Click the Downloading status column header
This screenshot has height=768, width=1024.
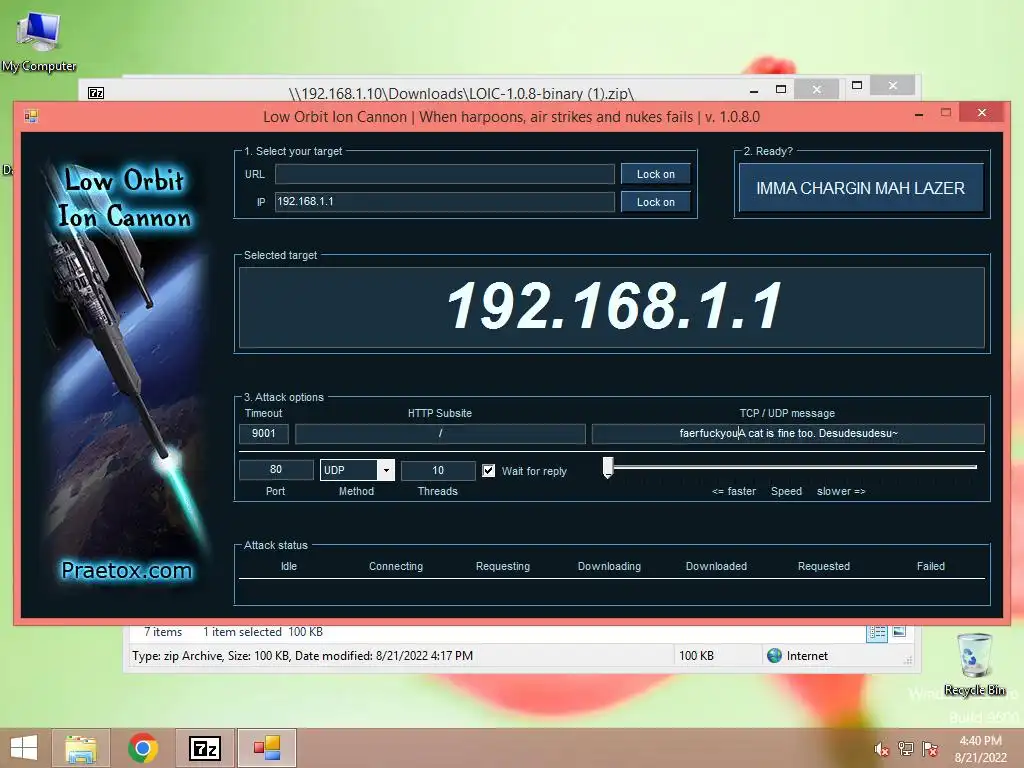tap(609, 566)
